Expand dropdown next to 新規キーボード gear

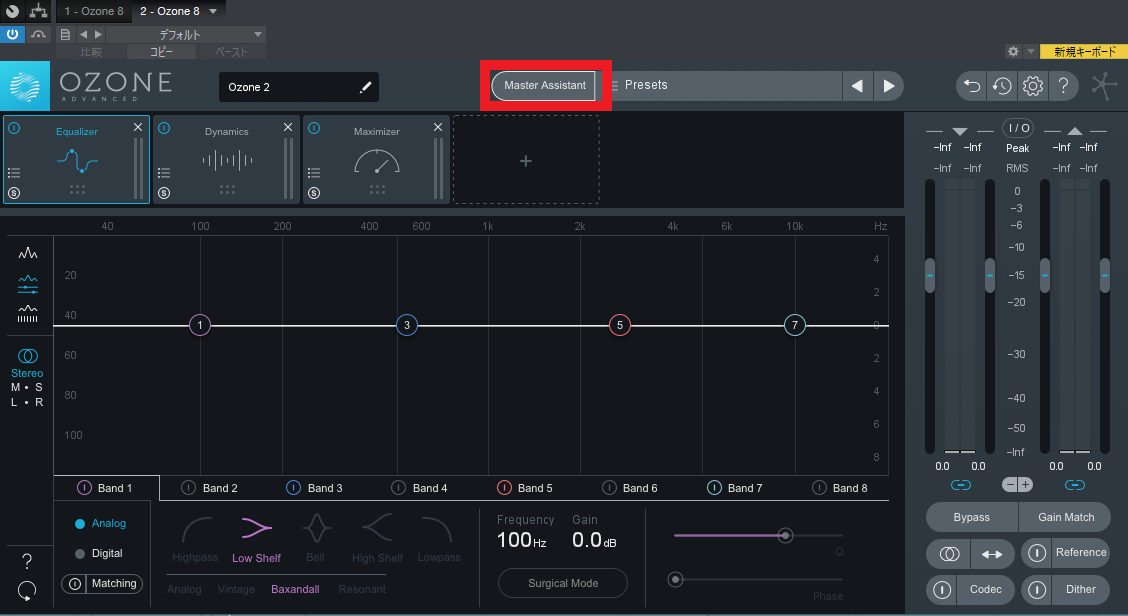pos(1030,52)
